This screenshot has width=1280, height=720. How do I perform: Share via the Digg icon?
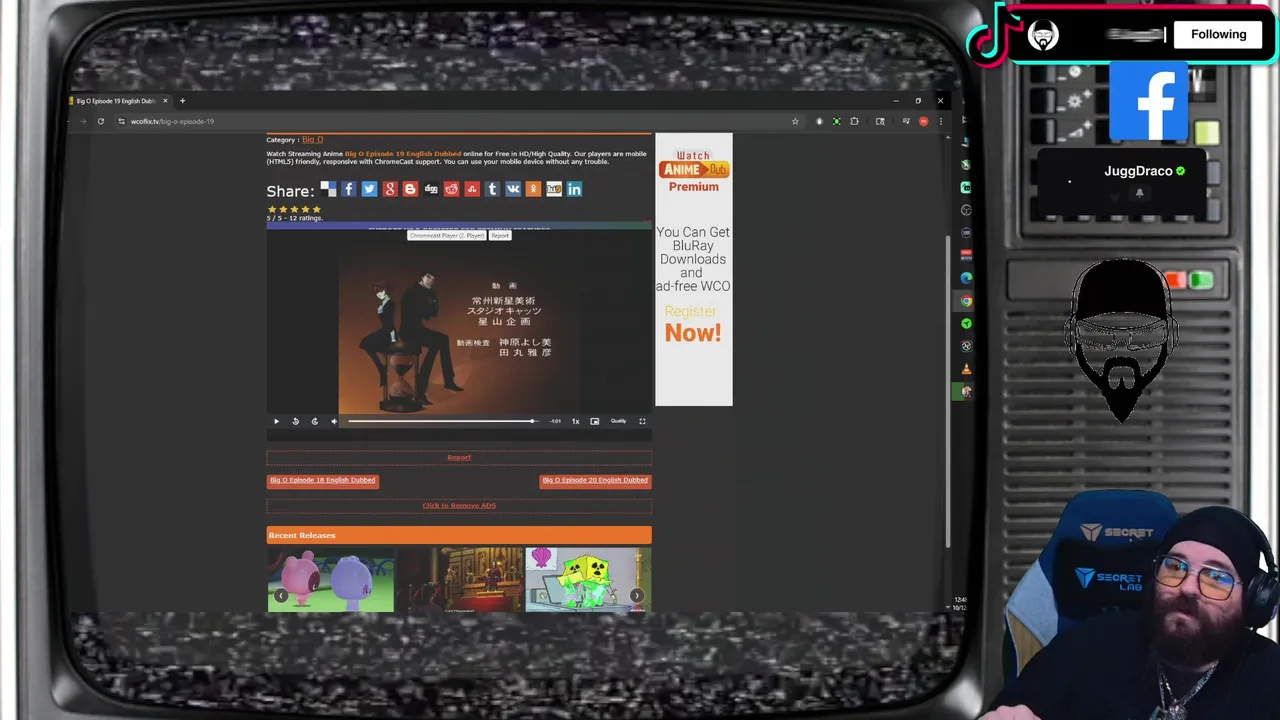coord(431,189)
